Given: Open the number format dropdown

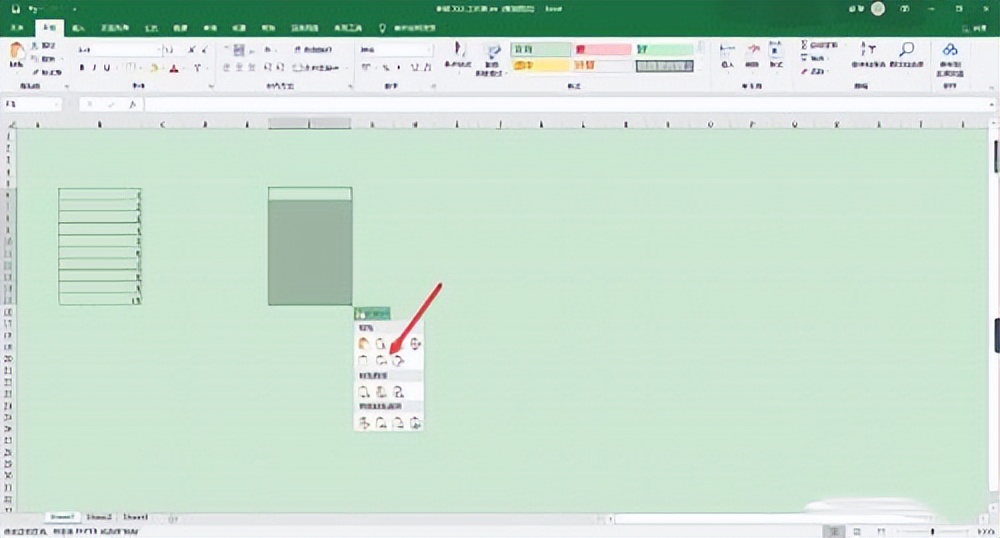Looking at the screenshot, I should 429,50.
